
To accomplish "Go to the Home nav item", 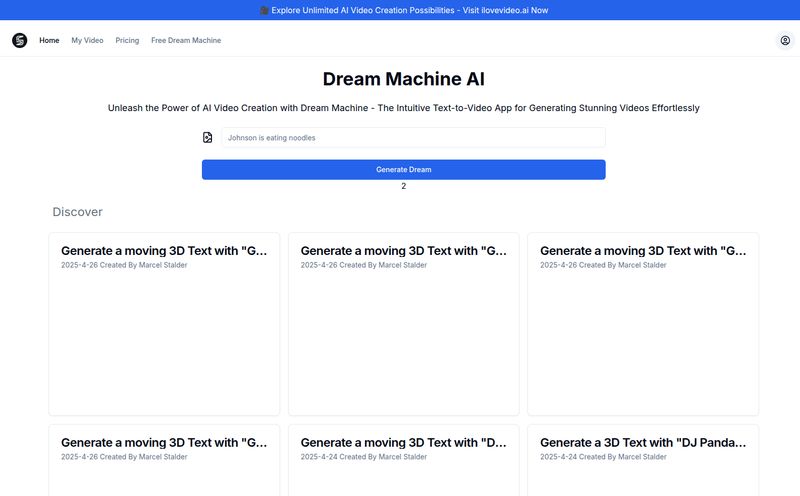I will [x=49, y=40].
